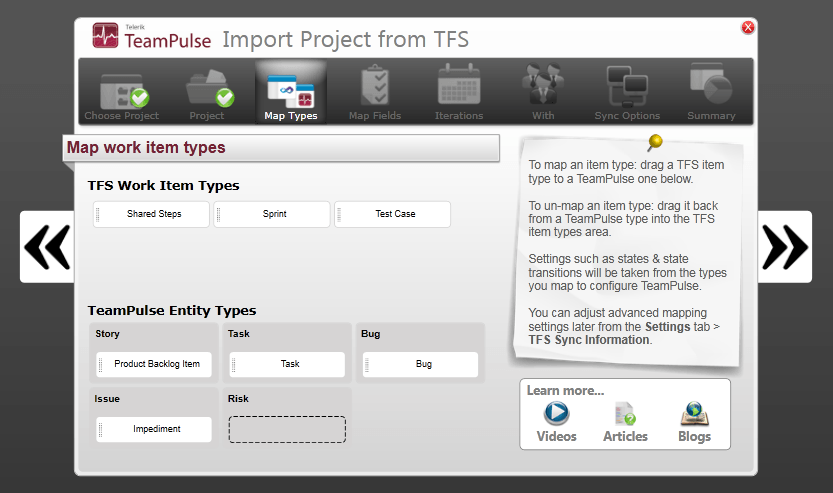Viewport: 833px width, 493px height.
Task: Select the Impediment item under Issue
Action: click(154, 429)
